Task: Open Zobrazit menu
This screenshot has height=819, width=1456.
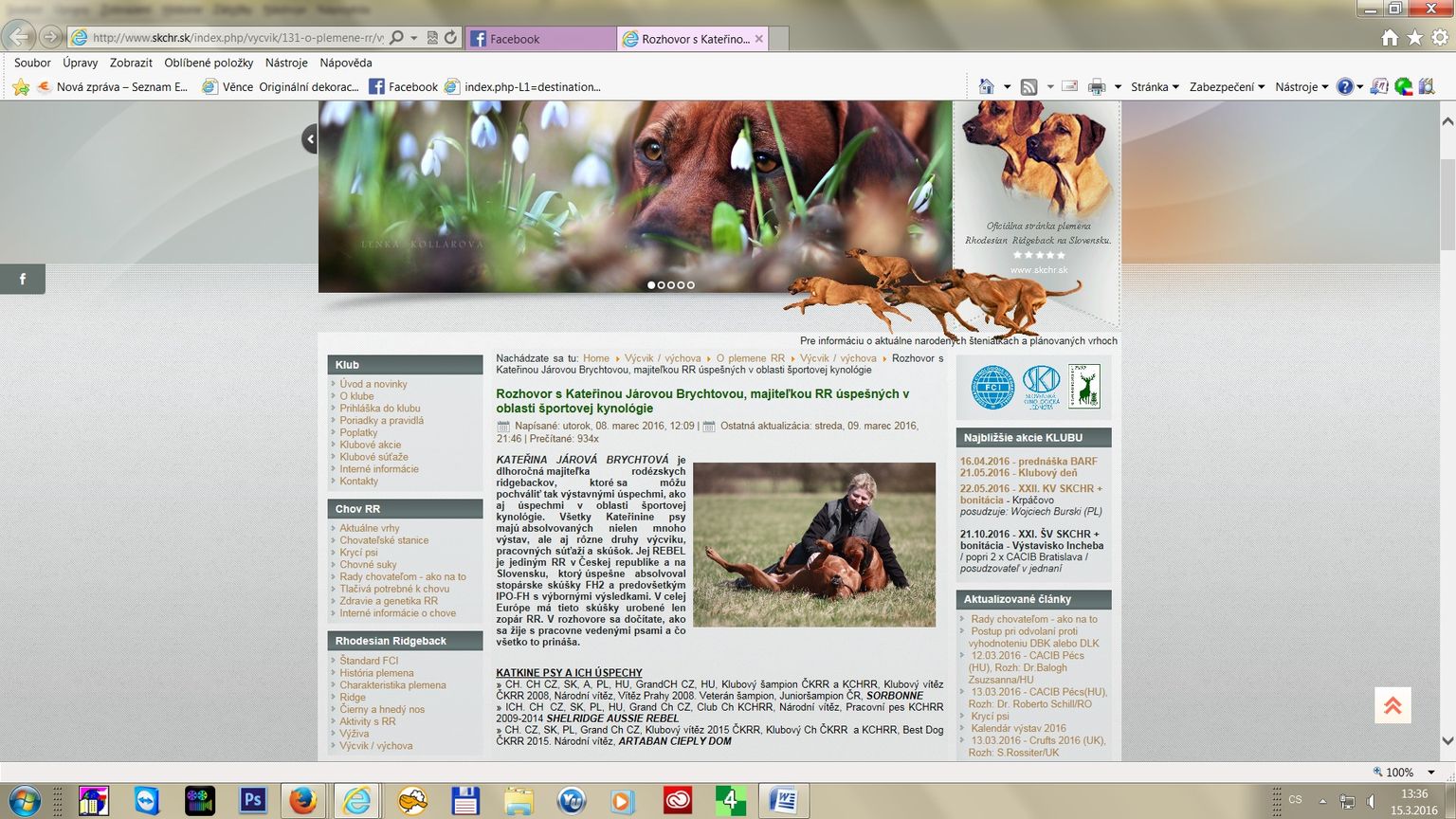Action: pyautogui.click(x=131, y=63)
